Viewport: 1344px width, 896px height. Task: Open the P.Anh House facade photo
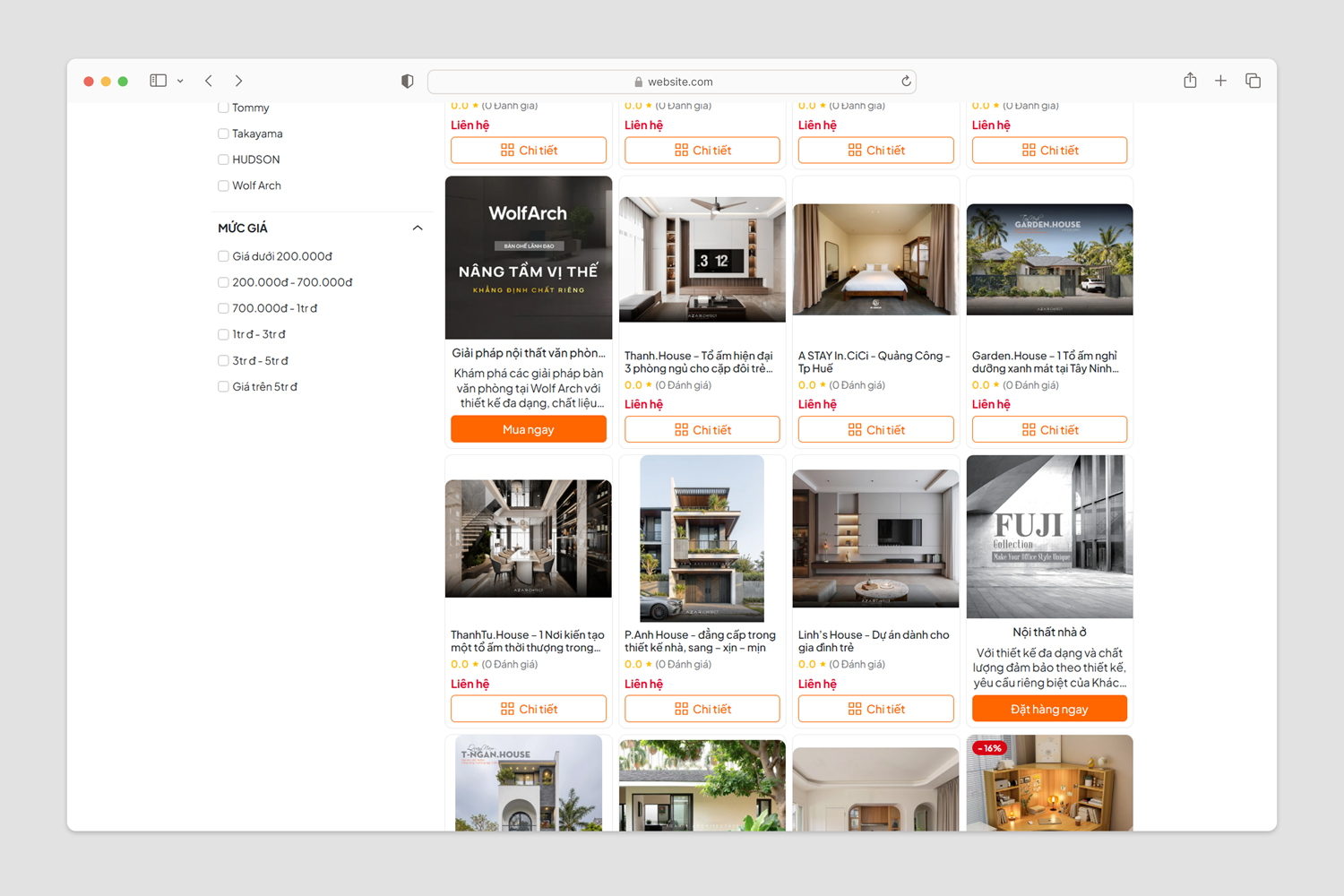click(x=702, y=538)
